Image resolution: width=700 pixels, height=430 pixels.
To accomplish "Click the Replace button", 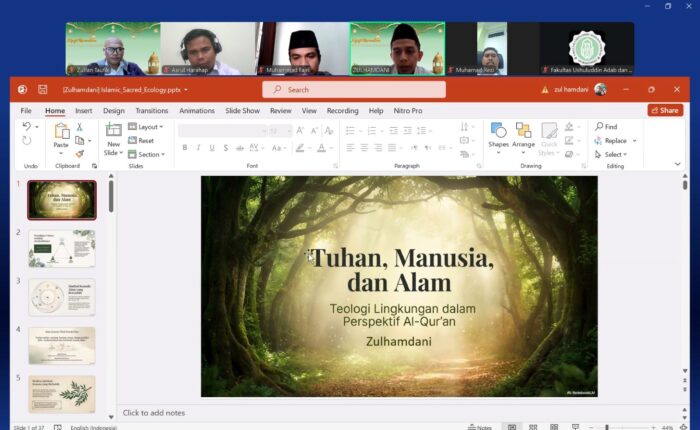I will [614, 141].
